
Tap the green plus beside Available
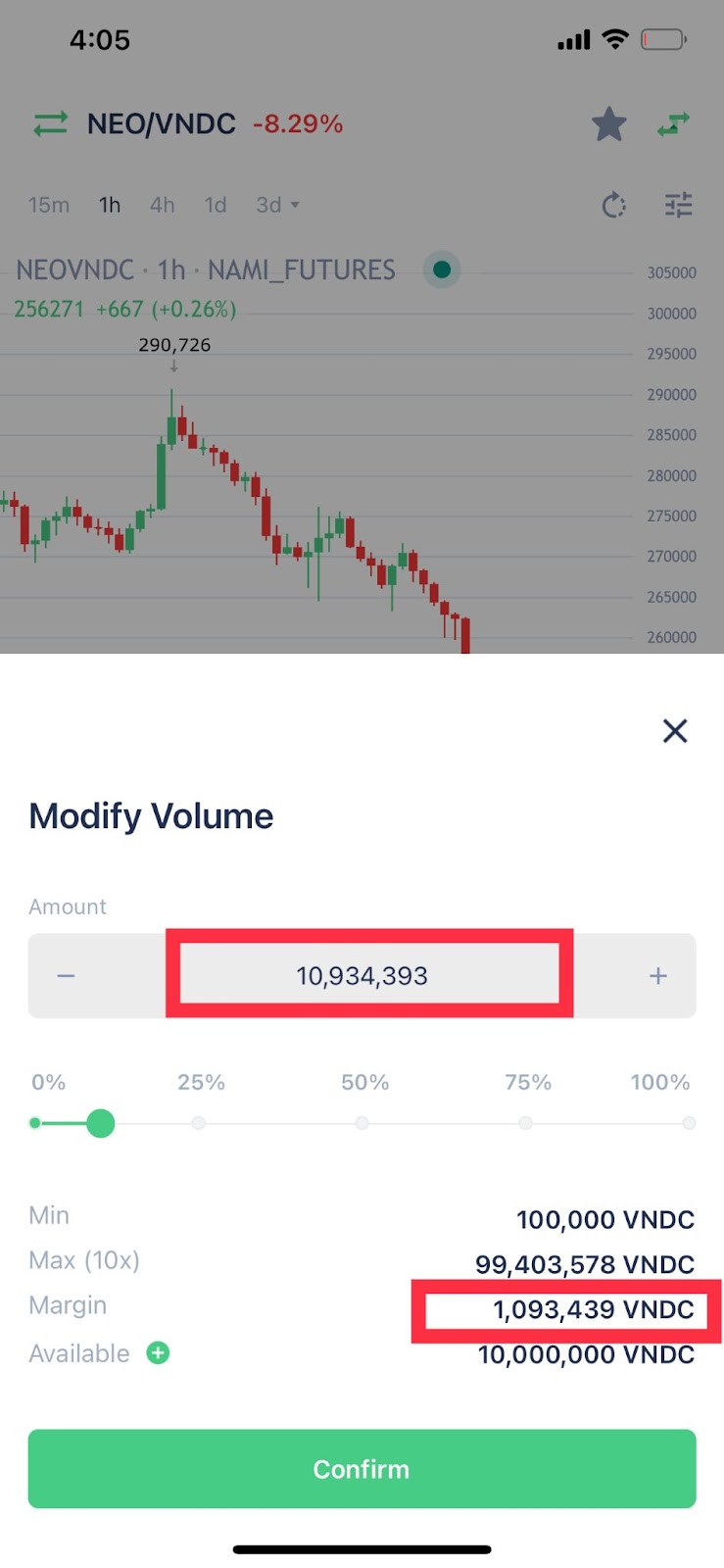click(158, 1353)
